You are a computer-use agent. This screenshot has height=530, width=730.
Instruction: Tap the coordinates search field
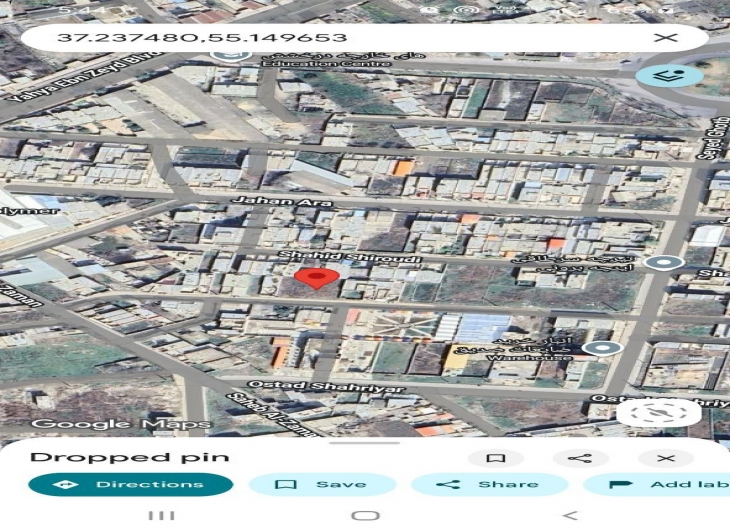(x=340, y=38)
